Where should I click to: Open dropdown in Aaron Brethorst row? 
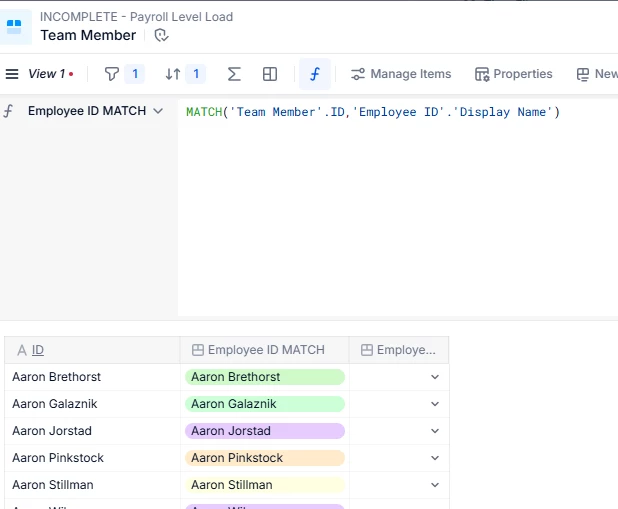435,377
